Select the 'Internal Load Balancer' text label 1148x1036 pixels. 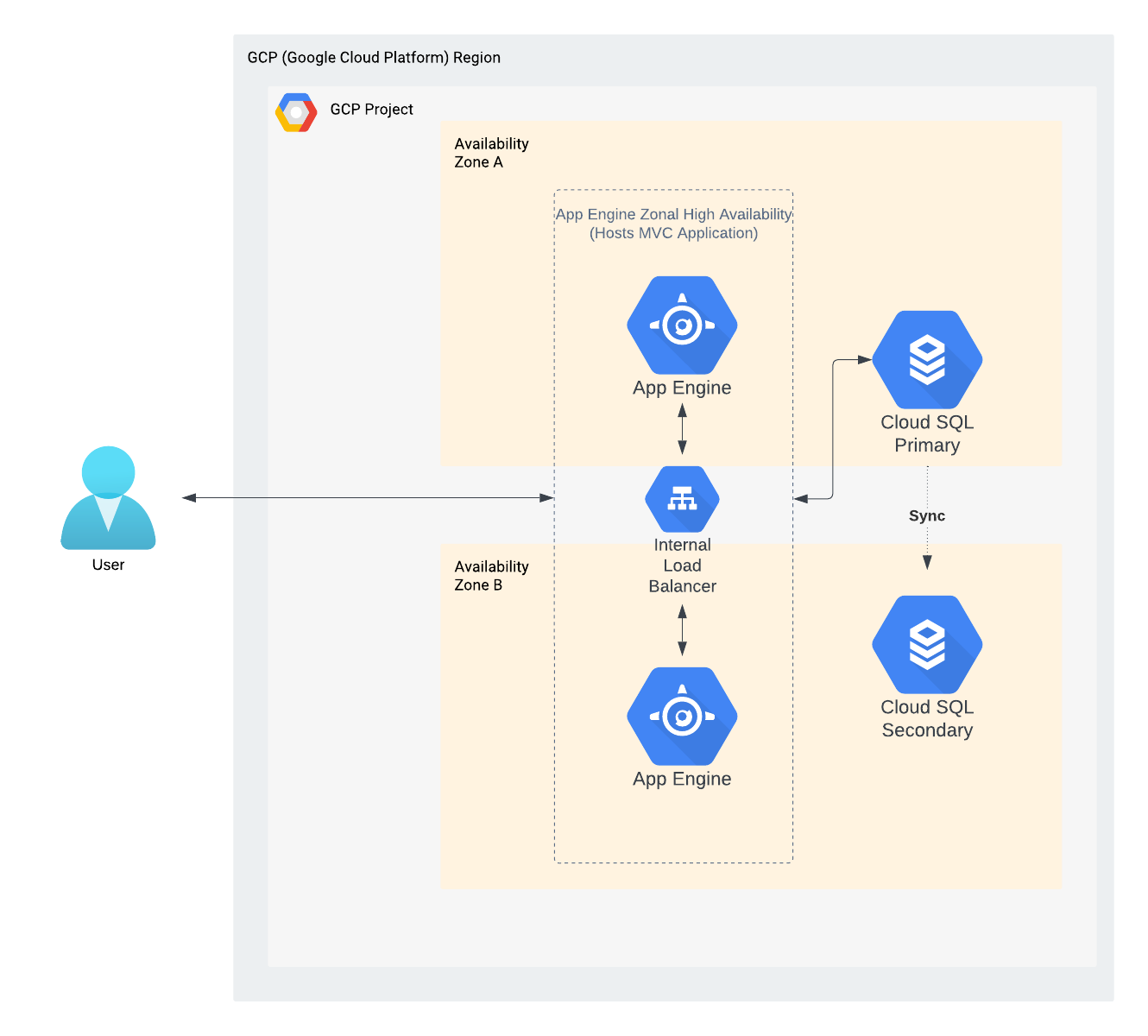682,565
